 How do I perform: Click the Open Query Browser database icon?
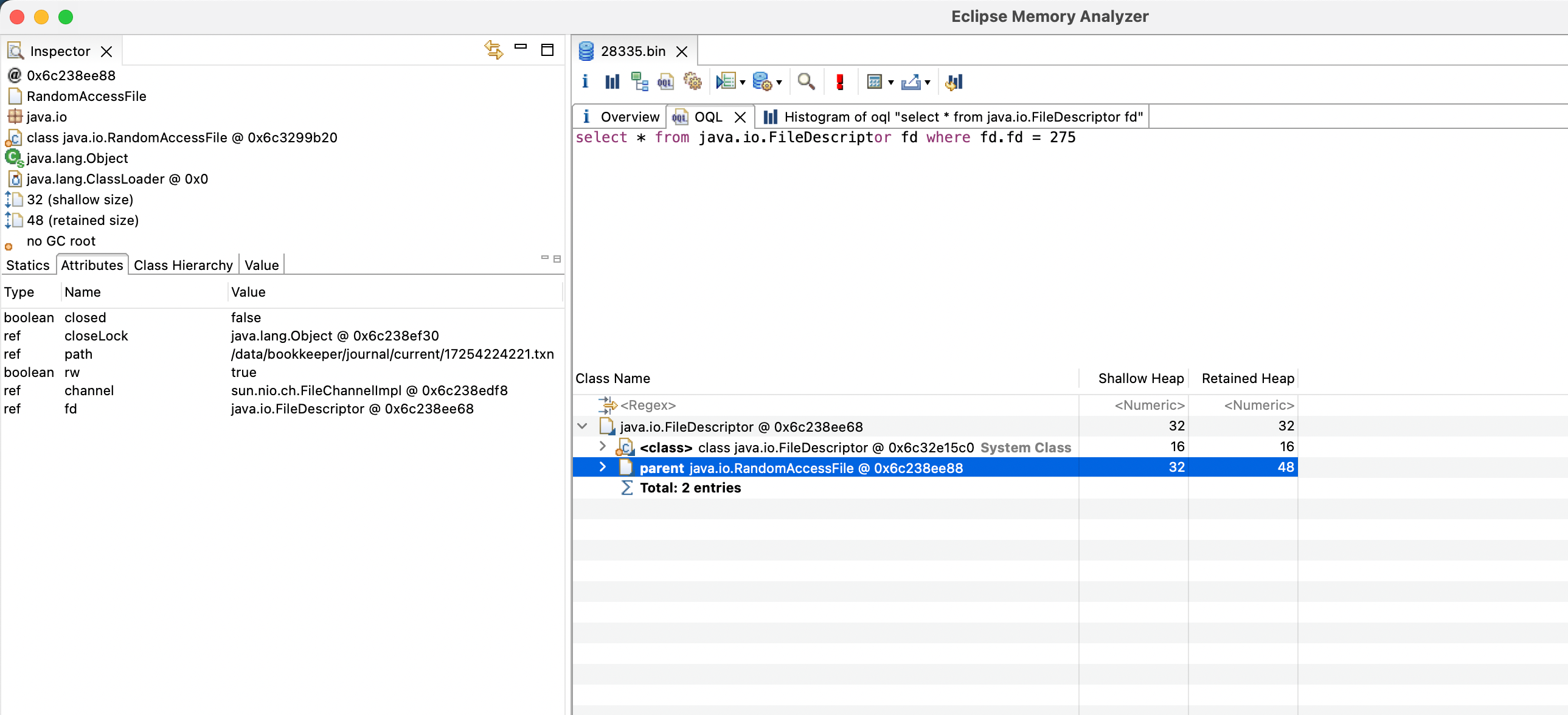point(762,81)
